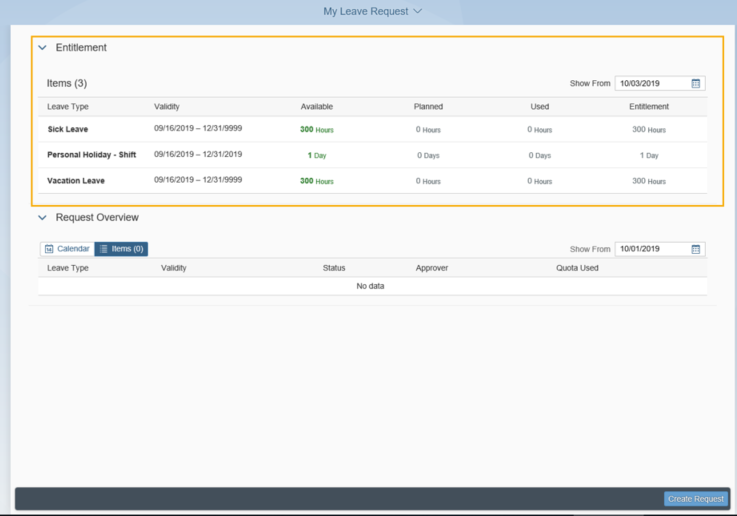Switch to Calendar view
This screenshot has height=516, width=737.
click(67, 249)
